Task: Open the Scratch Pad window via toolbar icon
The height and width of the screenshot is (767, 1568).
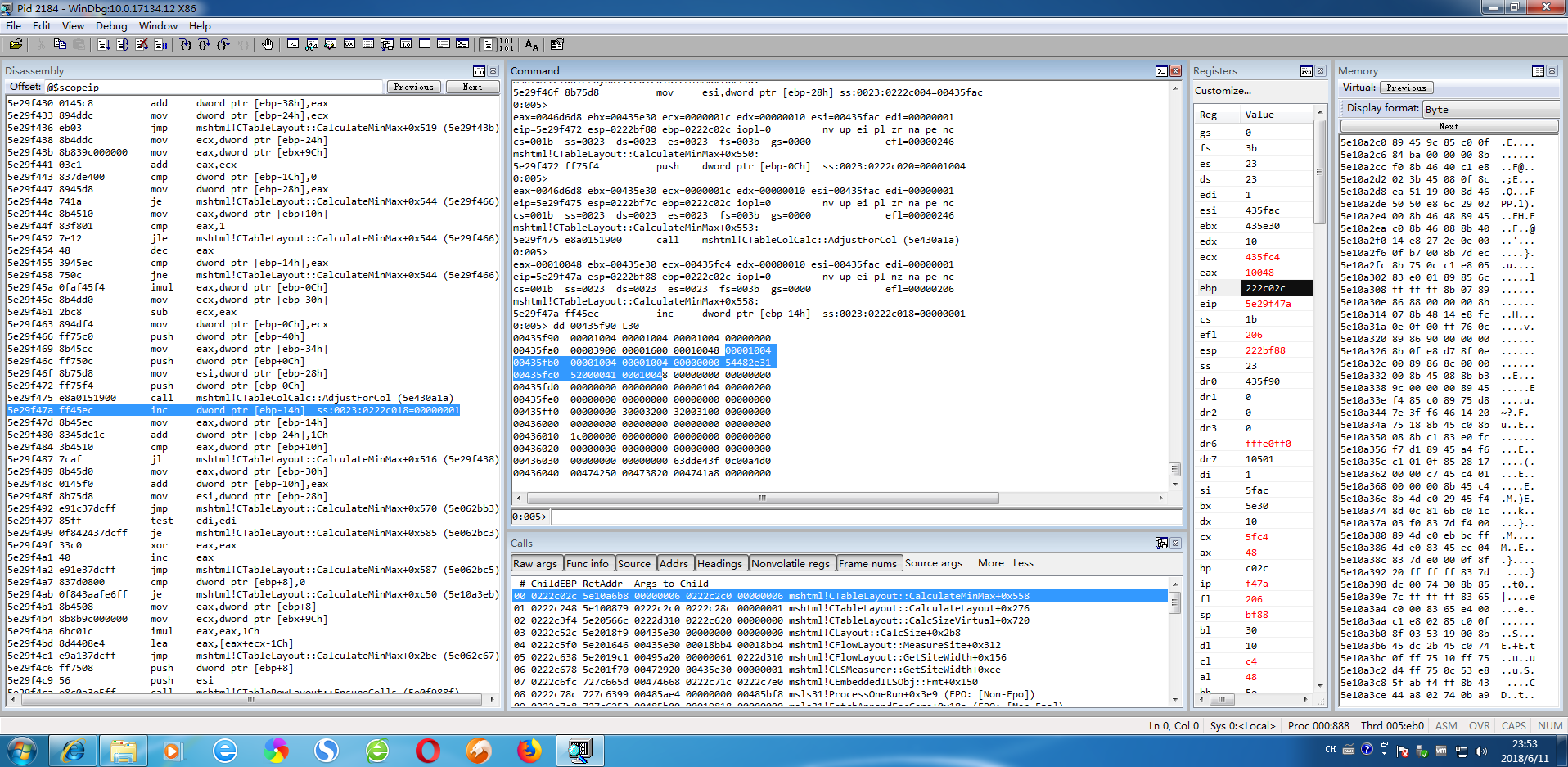Action: tap(425, 44)
